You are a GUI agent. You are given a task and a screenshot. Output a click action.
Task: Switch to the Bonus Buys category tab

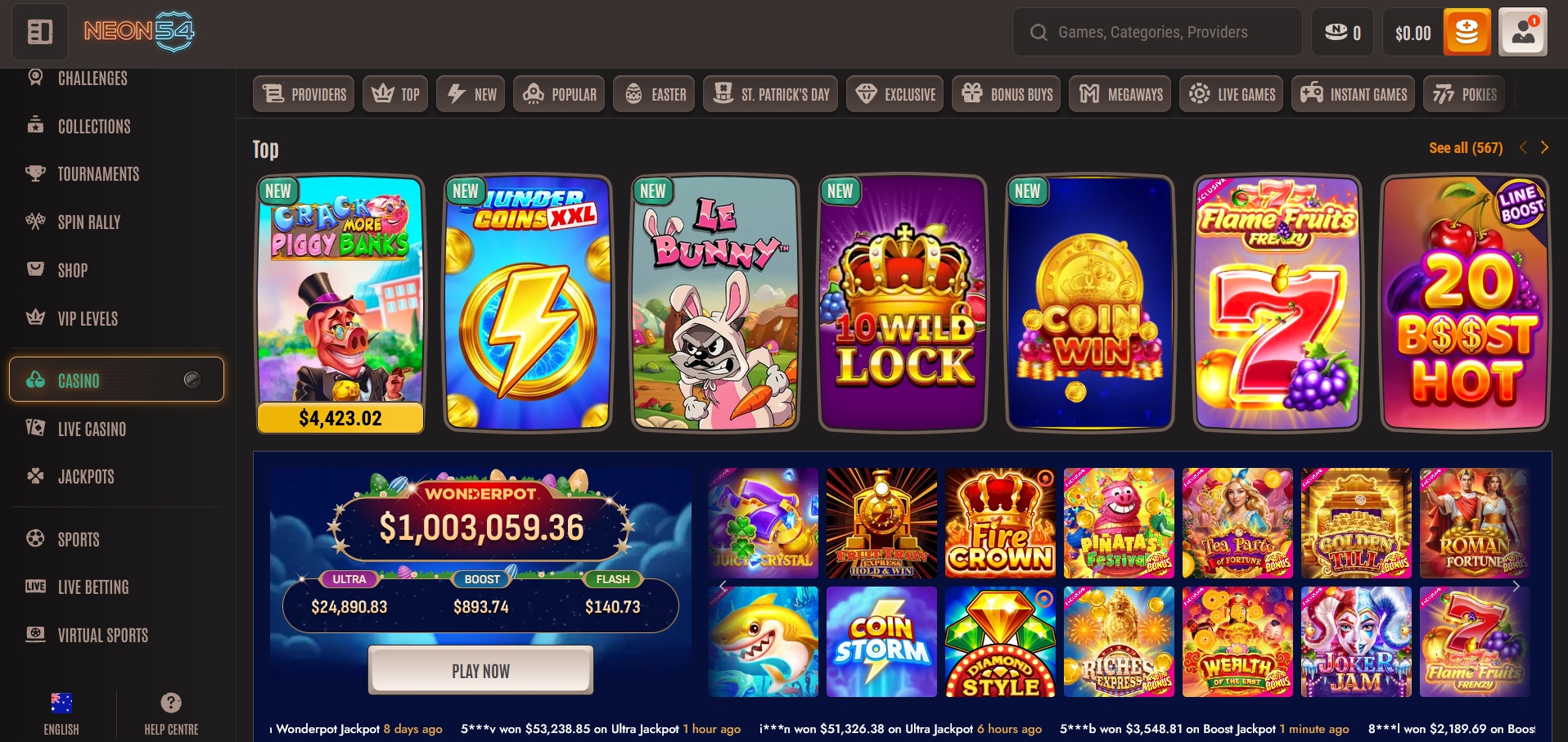click(1007, 94)
